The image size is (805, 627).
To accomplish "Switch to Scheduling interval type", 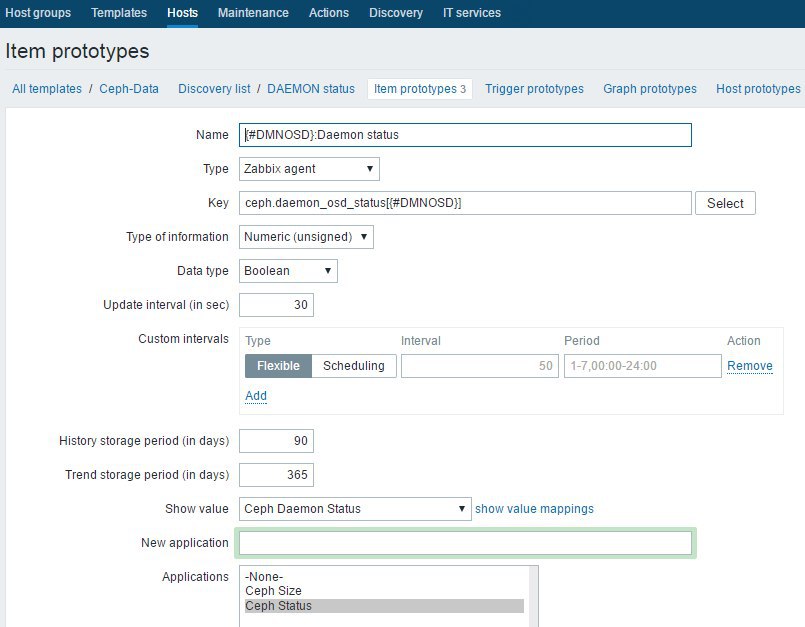I will coord(354,366).
